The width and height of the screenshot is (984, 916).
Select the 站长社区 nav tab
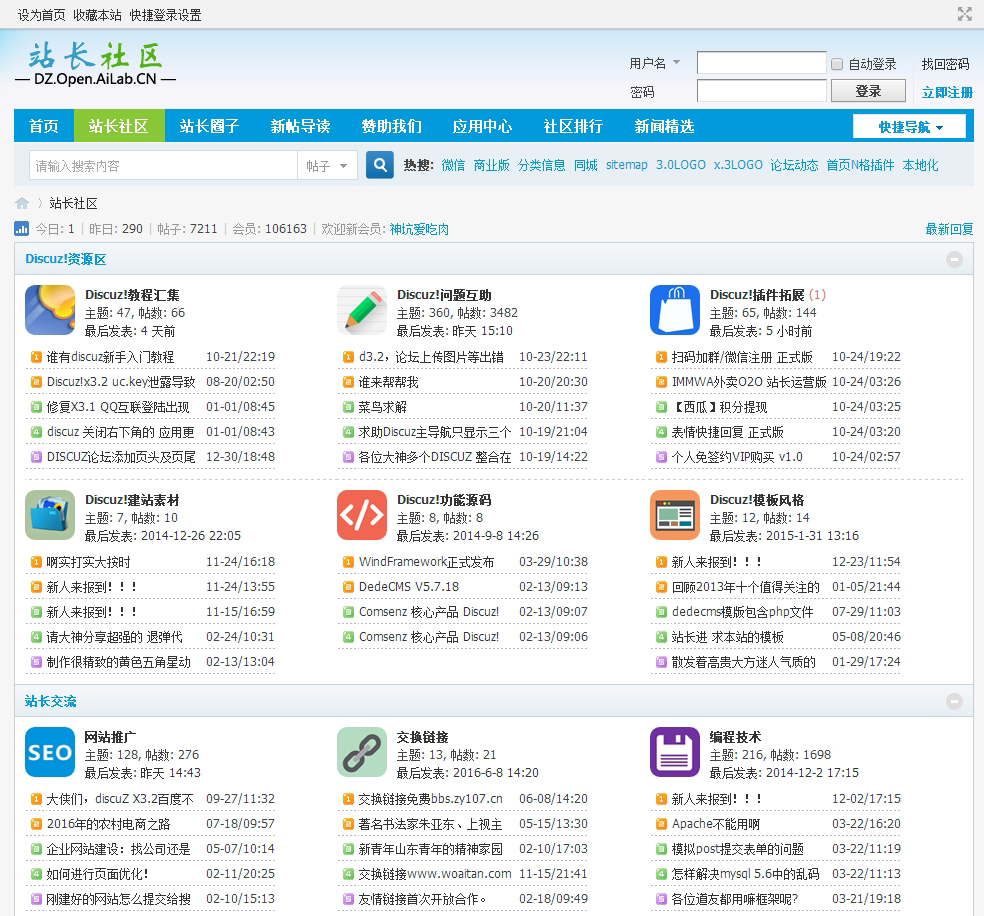pyautogui.click(x=119, y=126)
